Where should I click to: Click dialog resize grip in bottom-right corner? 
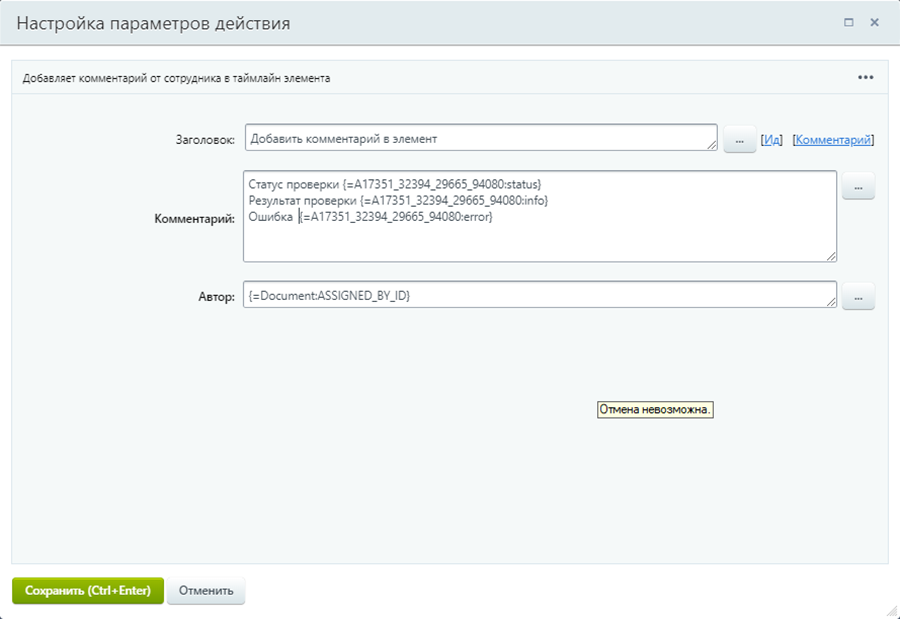click(891, 610)
